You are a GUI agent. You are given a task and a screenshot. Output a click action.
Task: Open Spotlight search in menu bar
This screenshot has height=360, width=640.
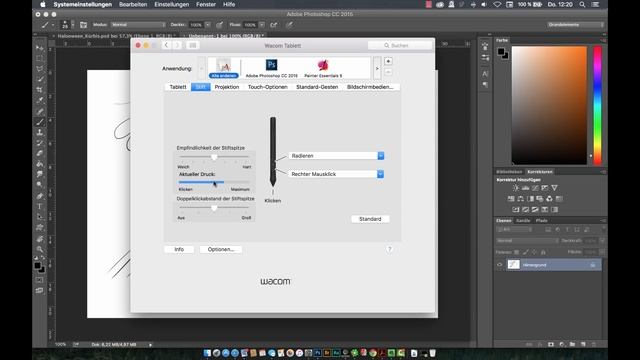pos(582,4)
